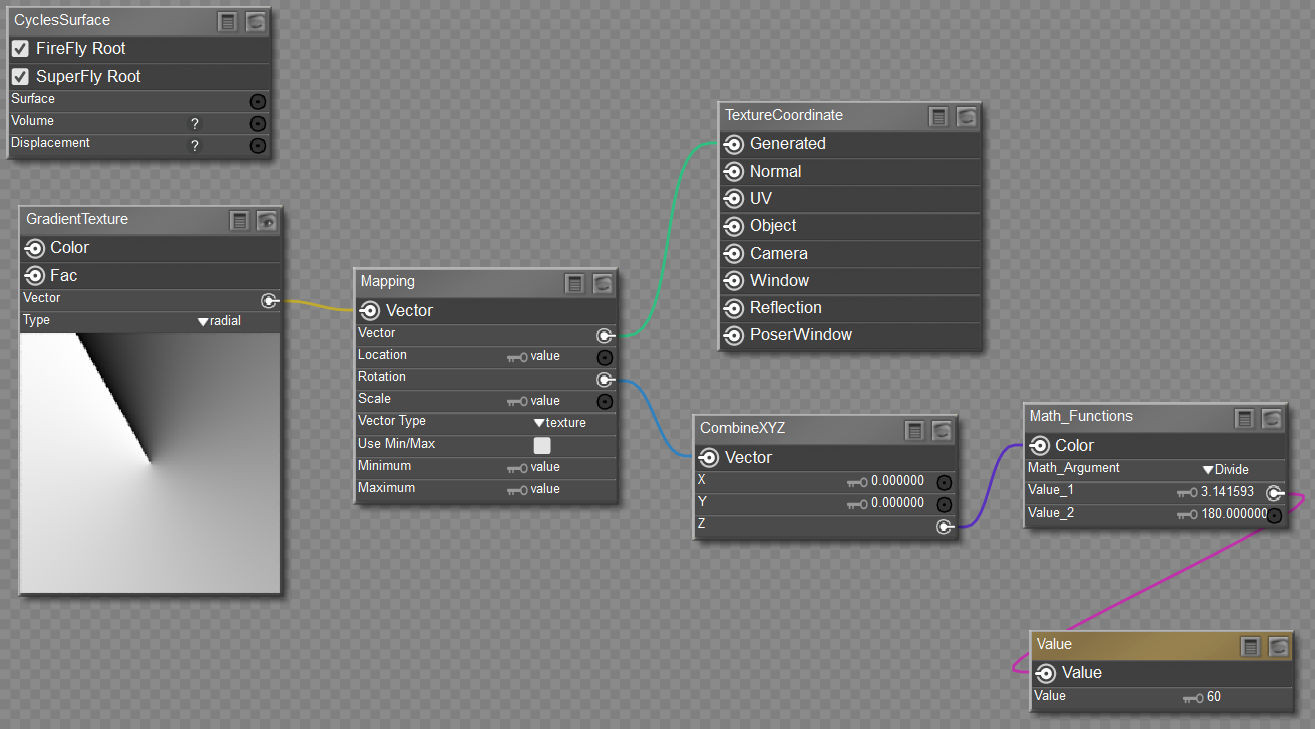Image resolution: width=1315 pixels, height=729 pixels.
Task: Click the Vector input plug on GradientTexture
Action: click(x=269, y=300)
